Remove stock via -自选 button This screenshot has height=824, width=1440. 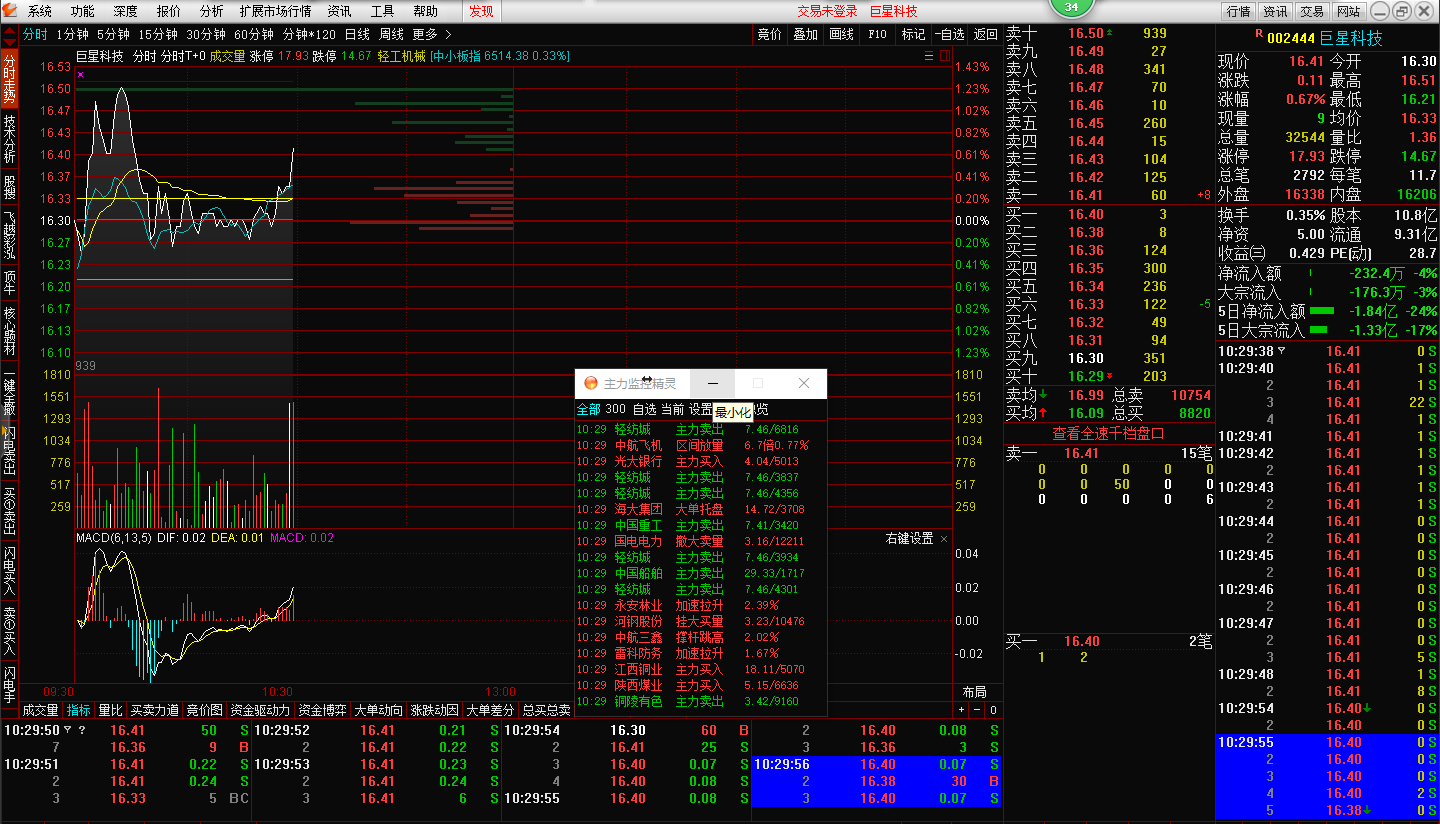coord(950,34)
